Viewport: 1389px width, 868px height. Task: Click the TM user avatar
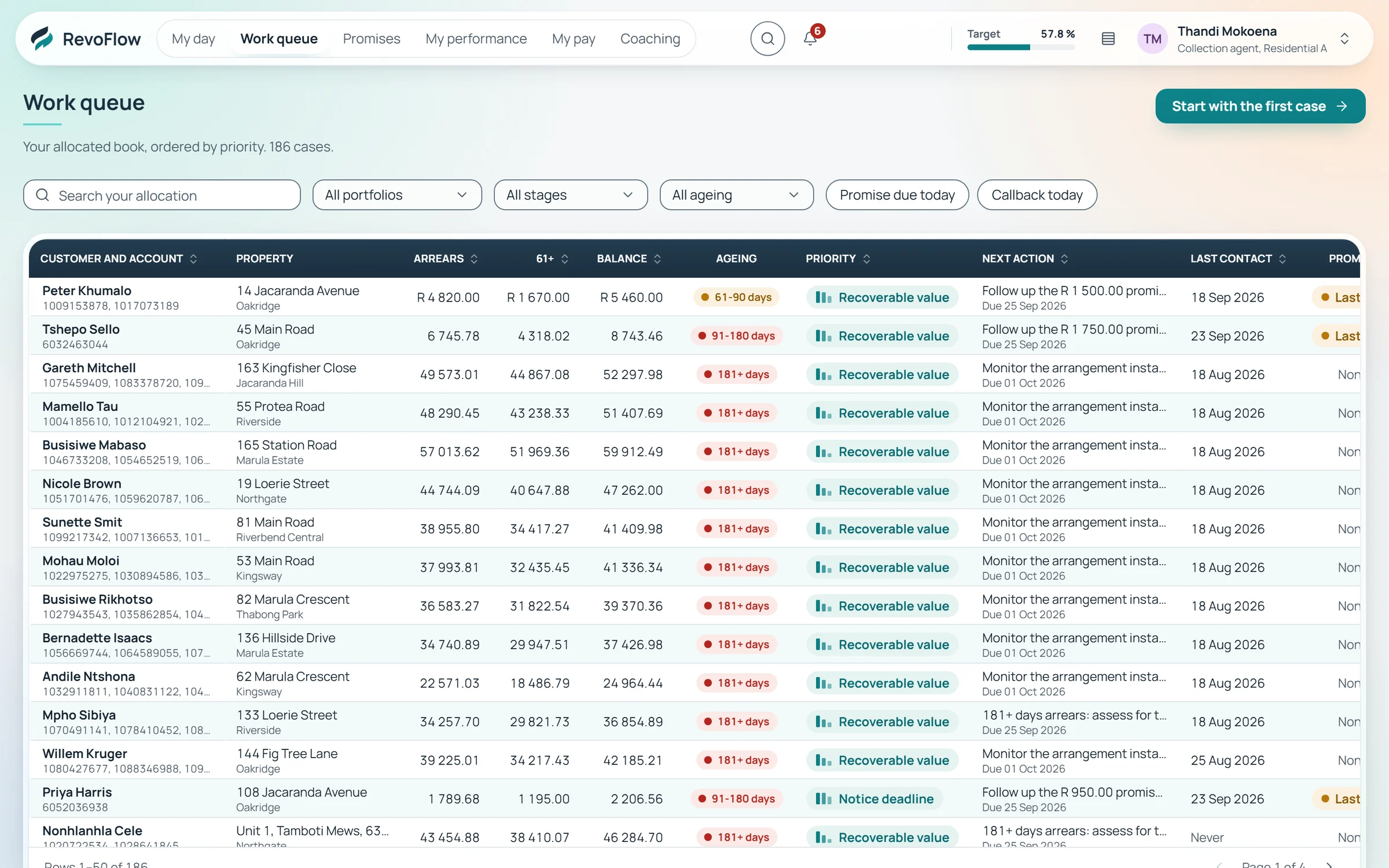click(x=1152, y=39)
